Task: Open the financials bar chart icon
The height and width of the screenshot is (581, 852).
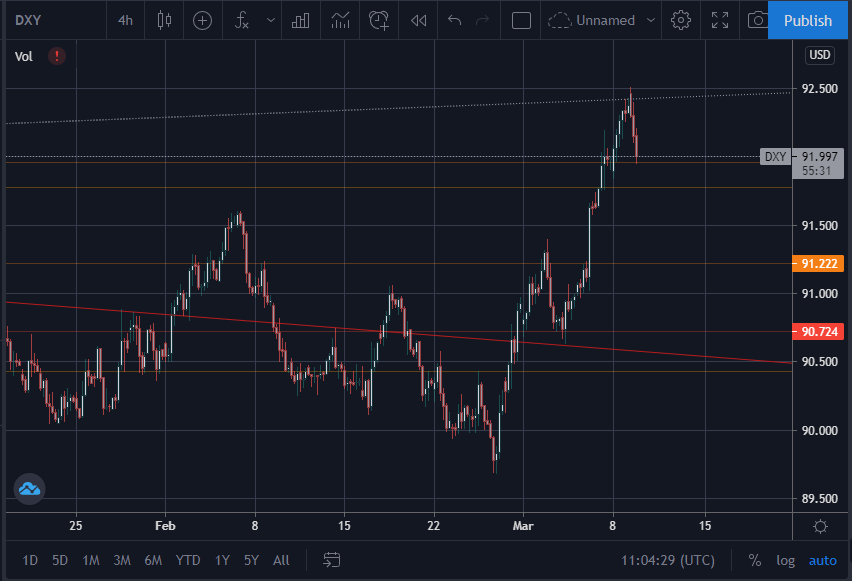Action: coord(300,21)
